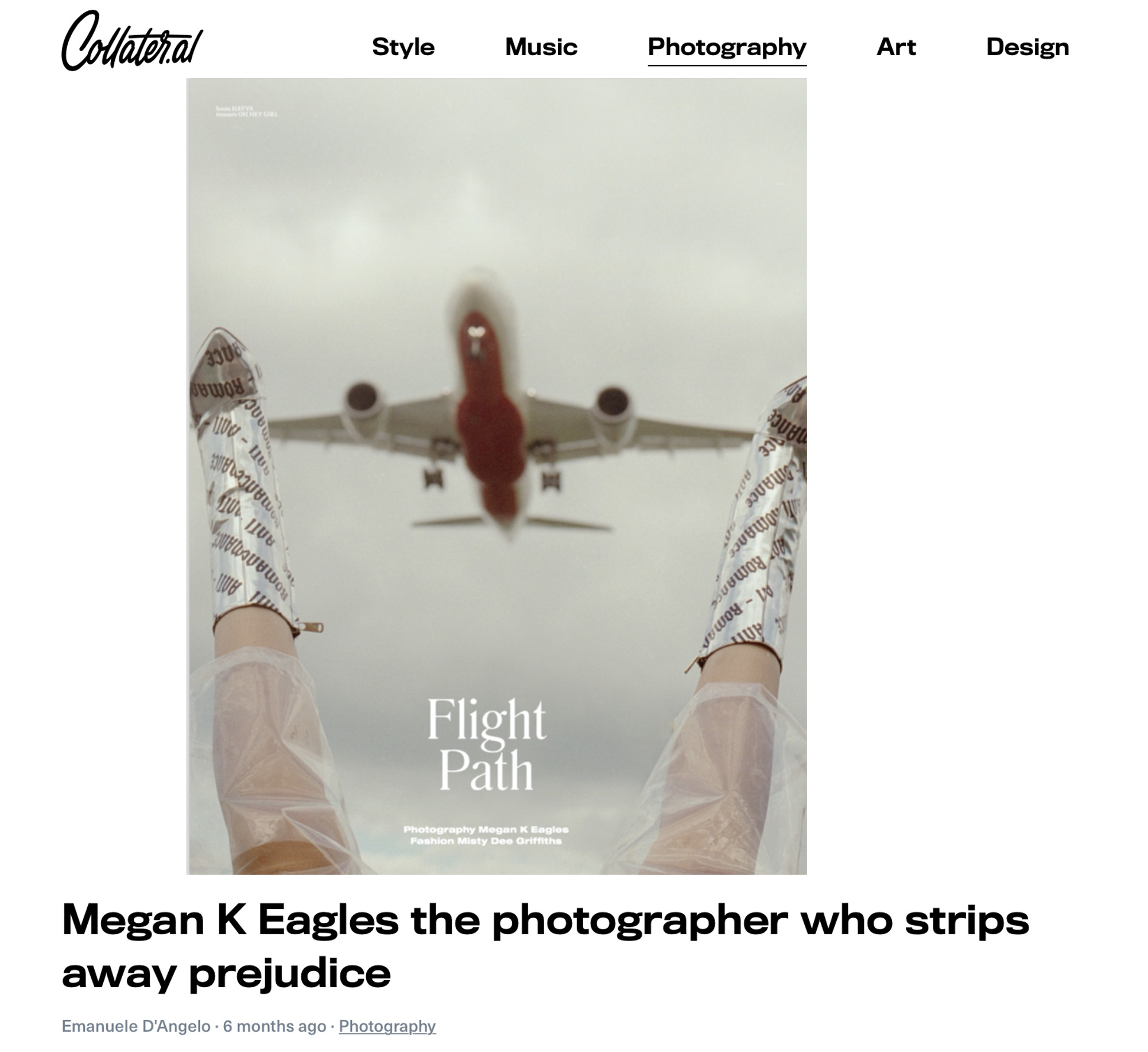Click 'Photography Megan K Eagles' credit line
The height and width of the screenshot is (1052, 1148).
(x=486, y=829)
